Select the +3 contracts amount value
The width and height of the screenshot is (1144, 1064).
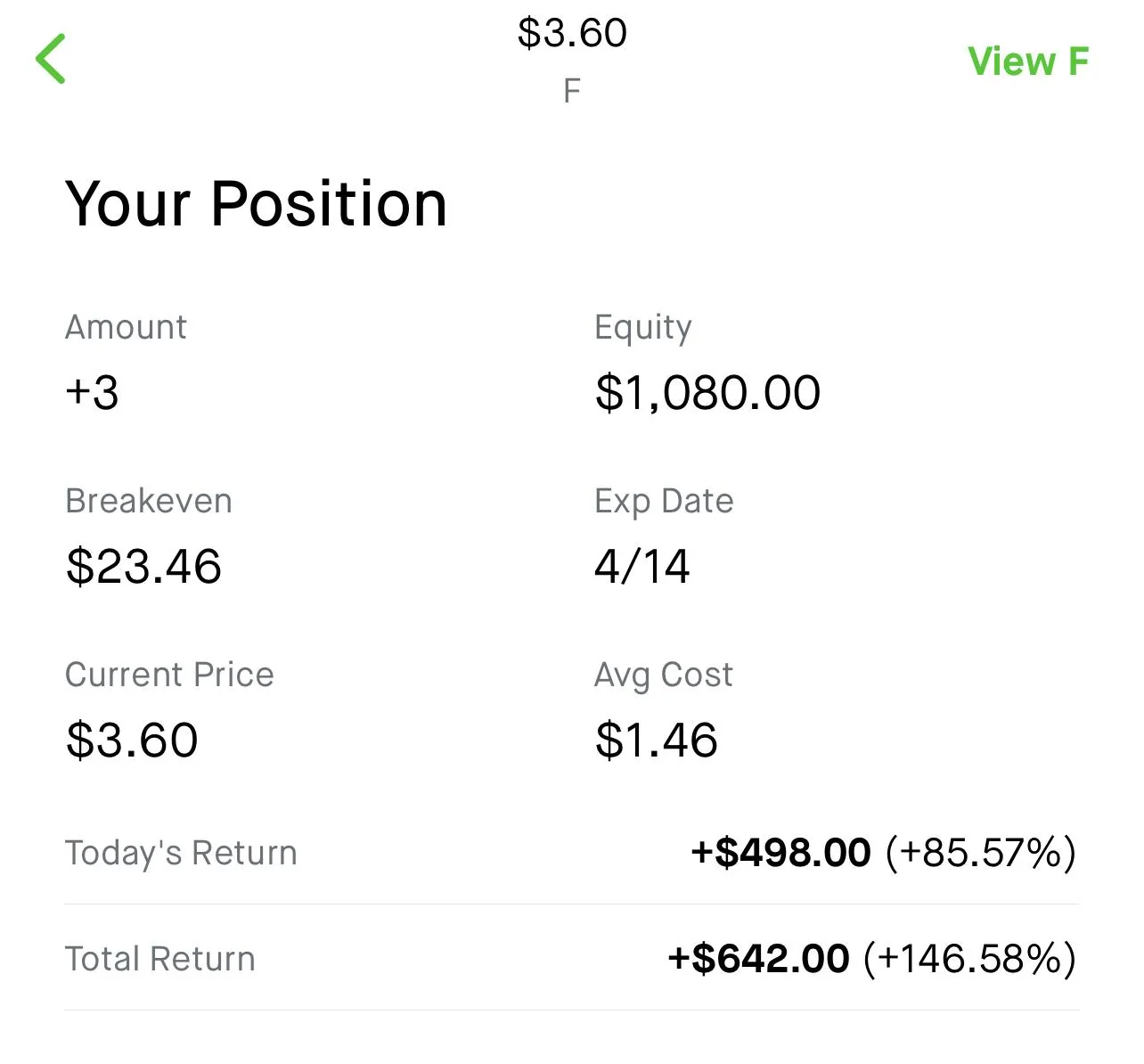(92, 392)
